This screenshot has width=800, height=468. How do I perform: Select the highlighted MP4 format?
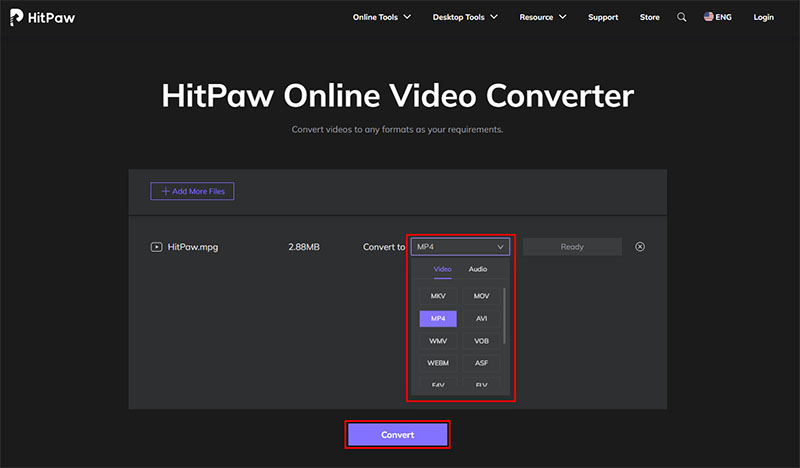[x=438, y=318]
